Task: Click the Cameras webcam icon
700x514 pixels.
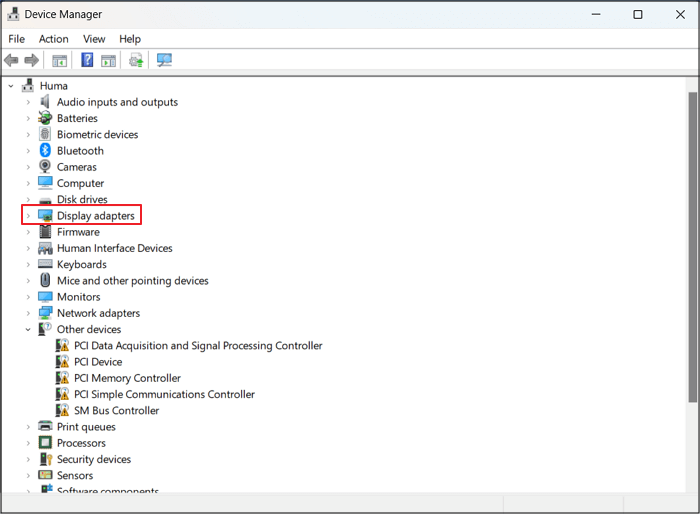Action: (45, 167)
